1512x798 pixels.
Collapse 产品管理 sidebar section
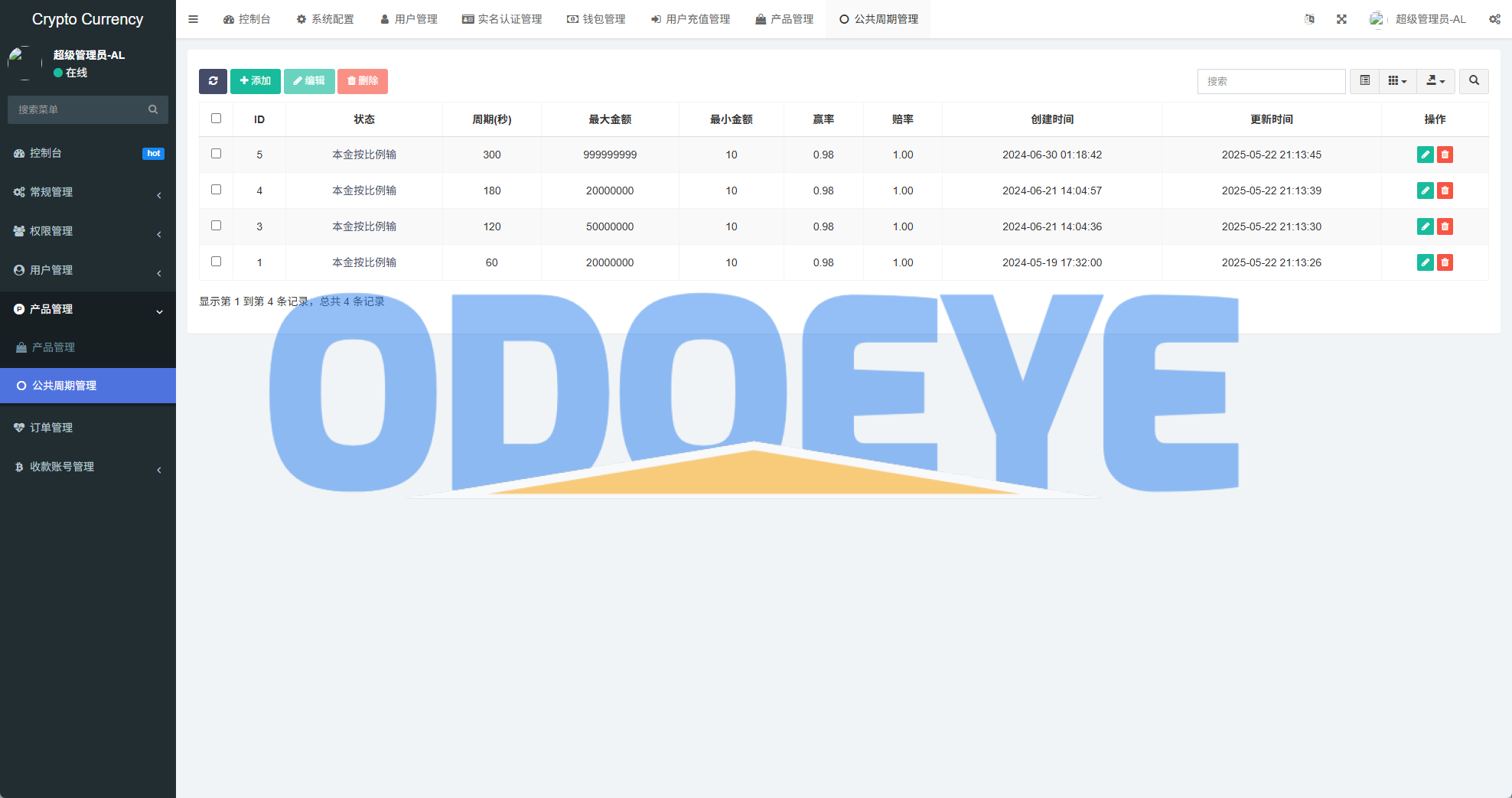tap(88, 309)
